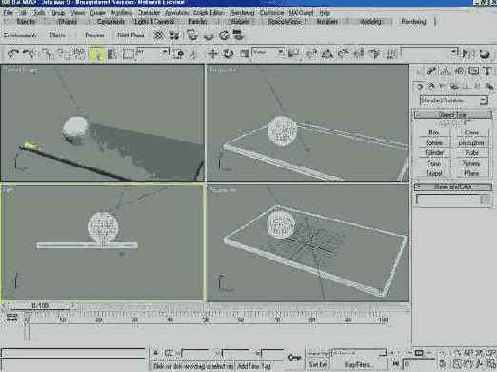This screenshot has height=372, width=497.
Task: Open the MAXScript menu
Action: (x=300, y=13)
